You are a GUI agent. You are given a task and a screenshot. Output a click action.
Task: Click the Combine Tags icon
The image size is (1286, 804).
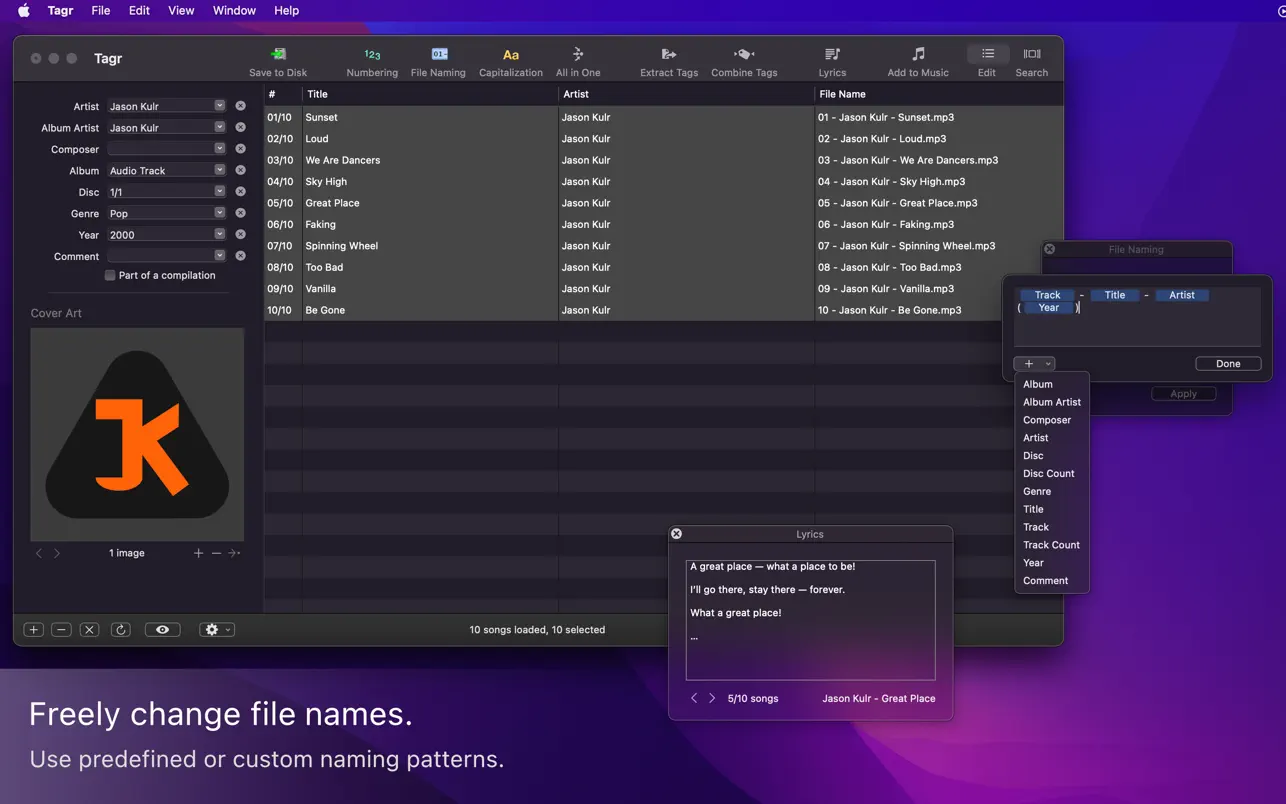click(x=744, y=55)
